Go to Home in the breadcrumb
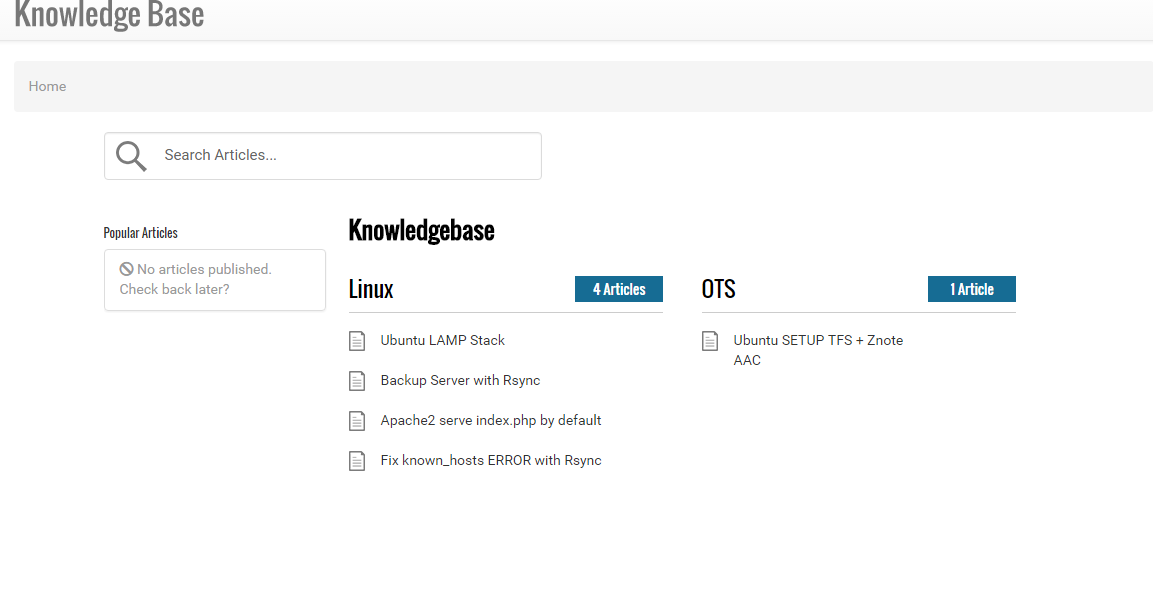The width and height of the screenshot is (1153, 610). 47,86
